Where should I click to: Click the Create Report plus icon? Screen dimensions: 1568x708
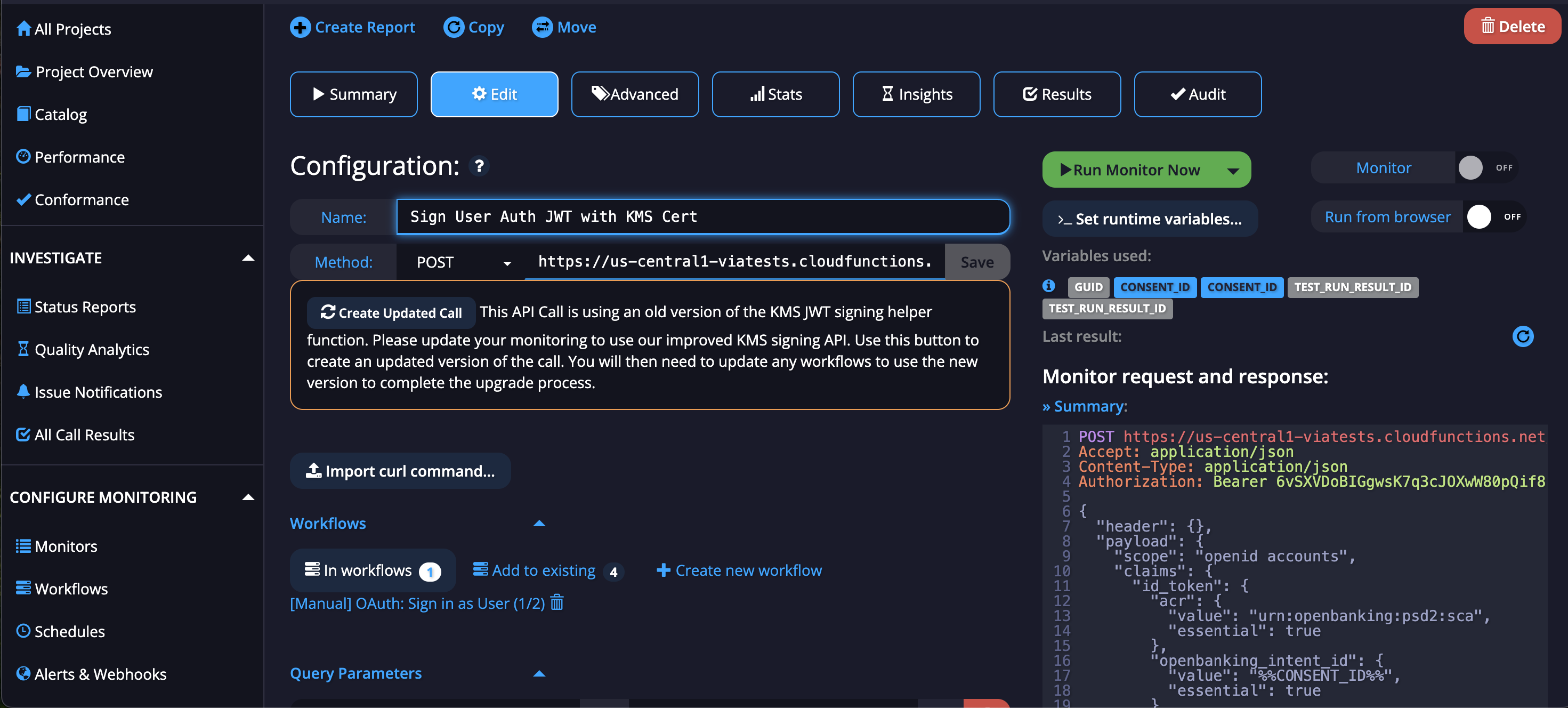(x=301, y=27)
